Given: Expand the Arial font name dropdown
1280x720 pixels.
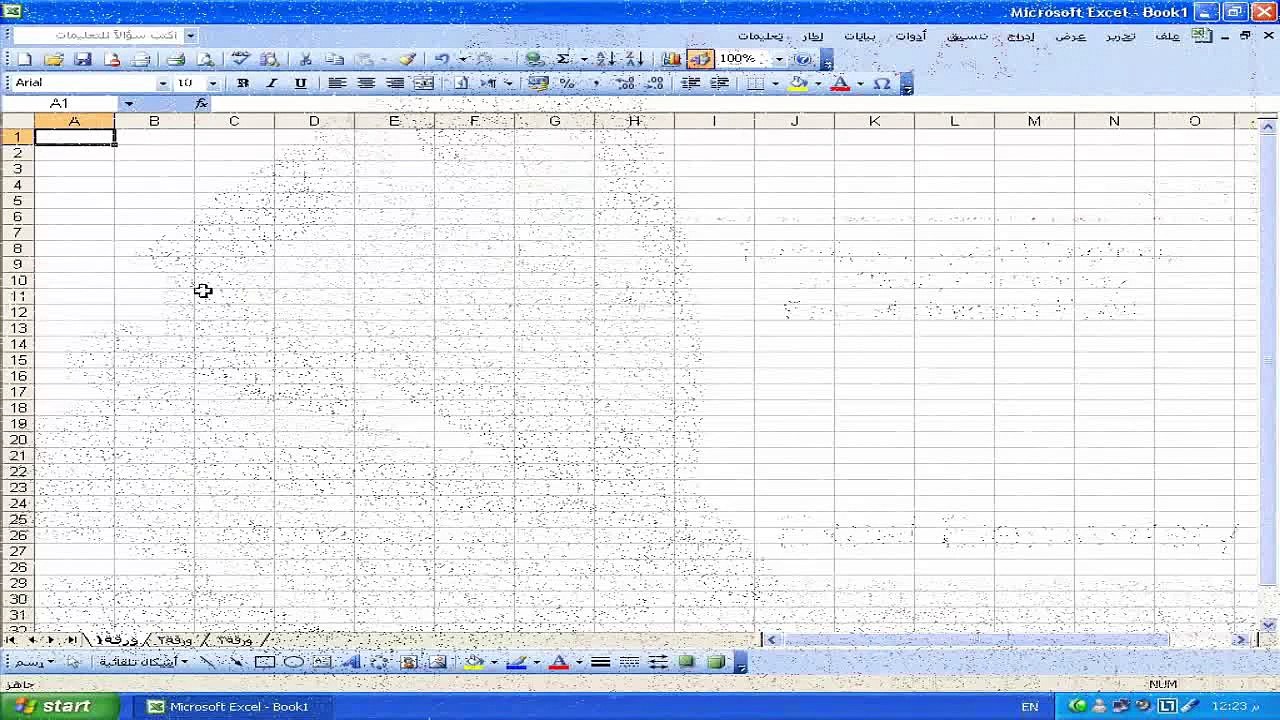Looking at the screenshot, I should [163, 84].
